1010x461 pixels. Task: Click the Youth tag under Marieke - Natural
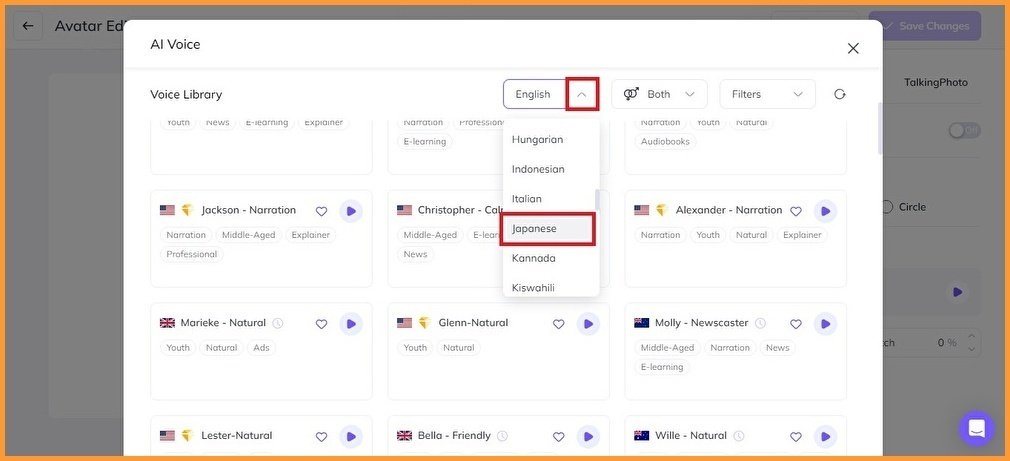178,348
